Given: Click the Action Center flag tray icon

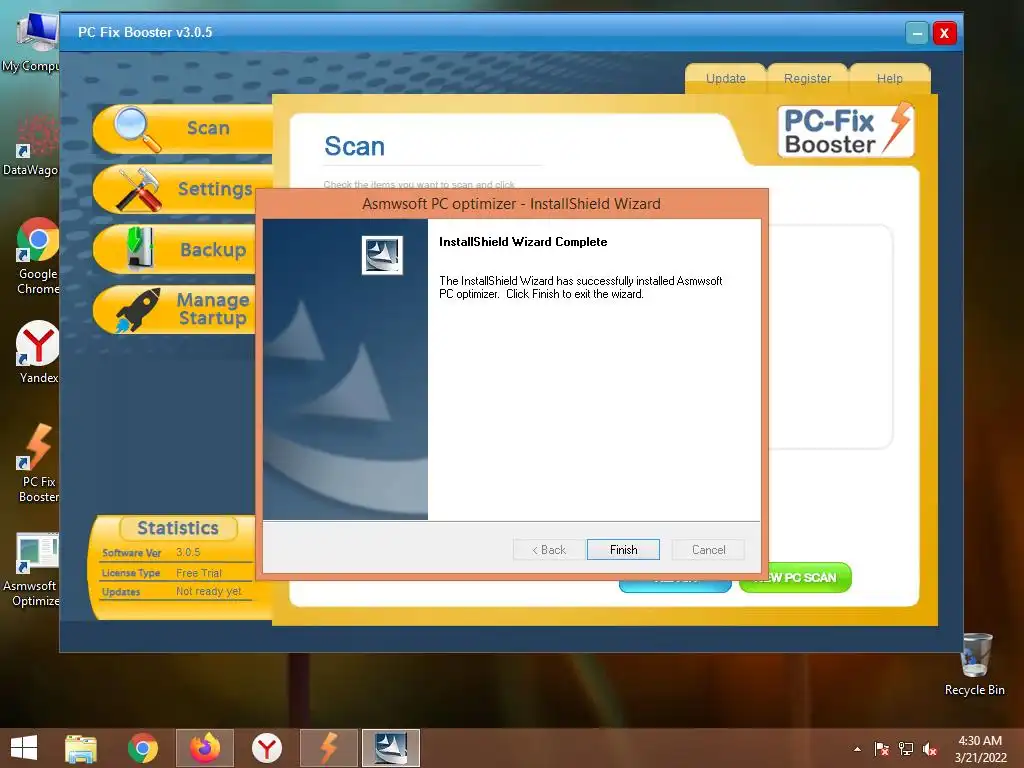Looking at the screenshot, I should coord(882,749).
